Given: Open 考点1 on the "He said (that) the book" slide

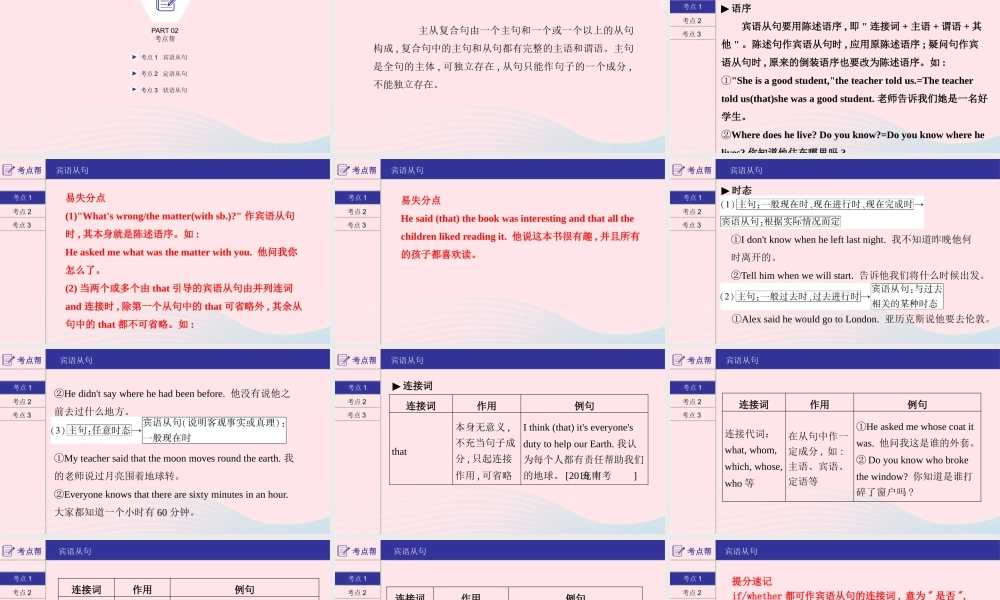Looking at the screenshot, I should (x=357, y=197).
